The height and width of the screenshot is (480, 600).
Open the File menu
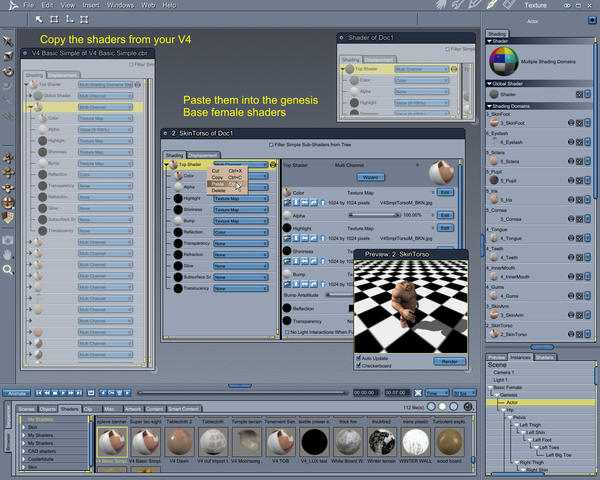coord(28,5)
